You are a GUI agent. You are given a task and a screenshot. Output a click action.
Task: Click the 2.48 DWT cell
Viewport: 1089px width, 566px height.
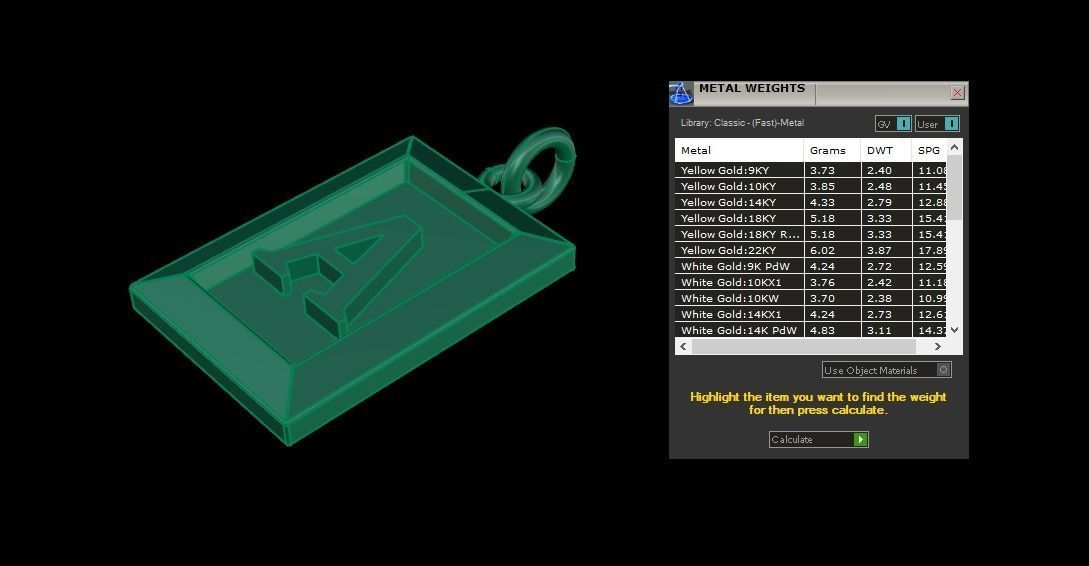click(886, 186)
